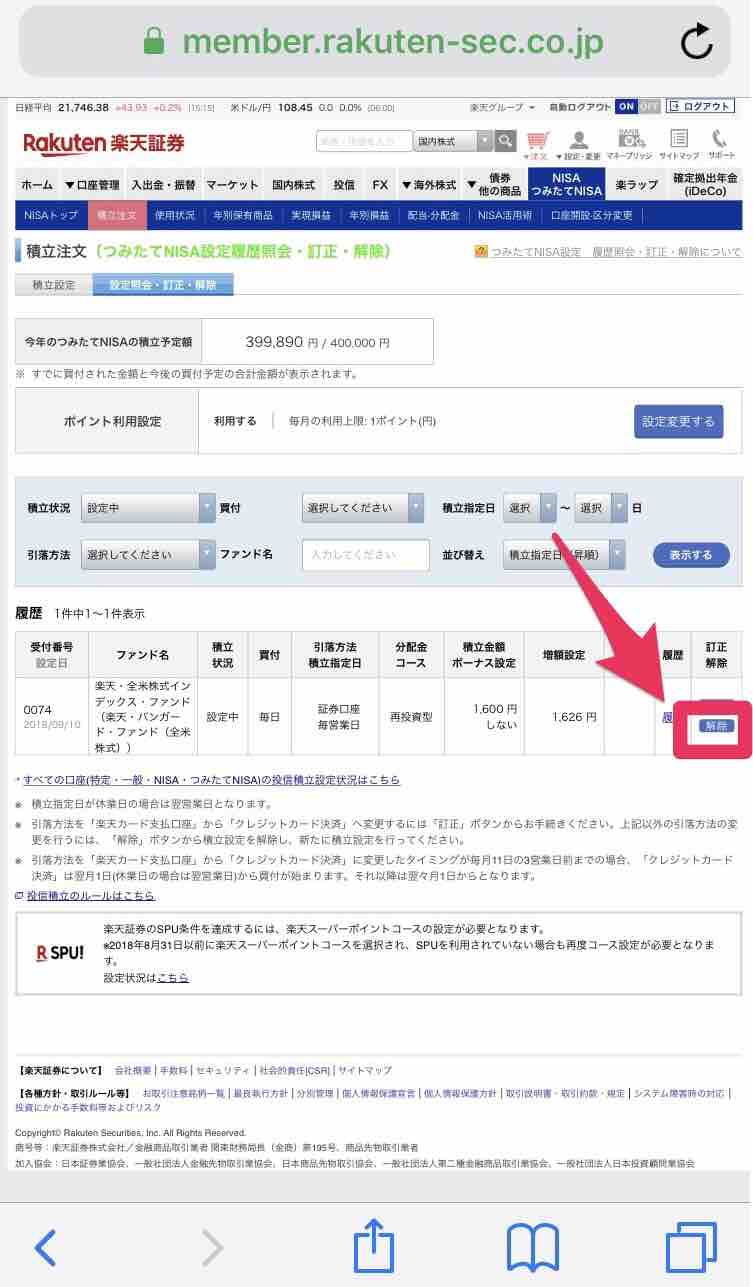The width and height of the screenshot is (753, 1287).
Task: Click the header stock search input field
Action: pyautogui.click(x=364, y=141)
